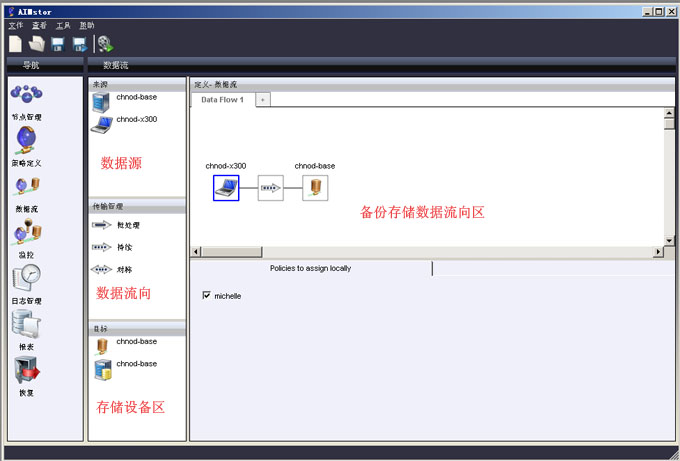
Task: Click the canvas horizontal scrollbar right arrow
Action: click(x=657, y=252)
